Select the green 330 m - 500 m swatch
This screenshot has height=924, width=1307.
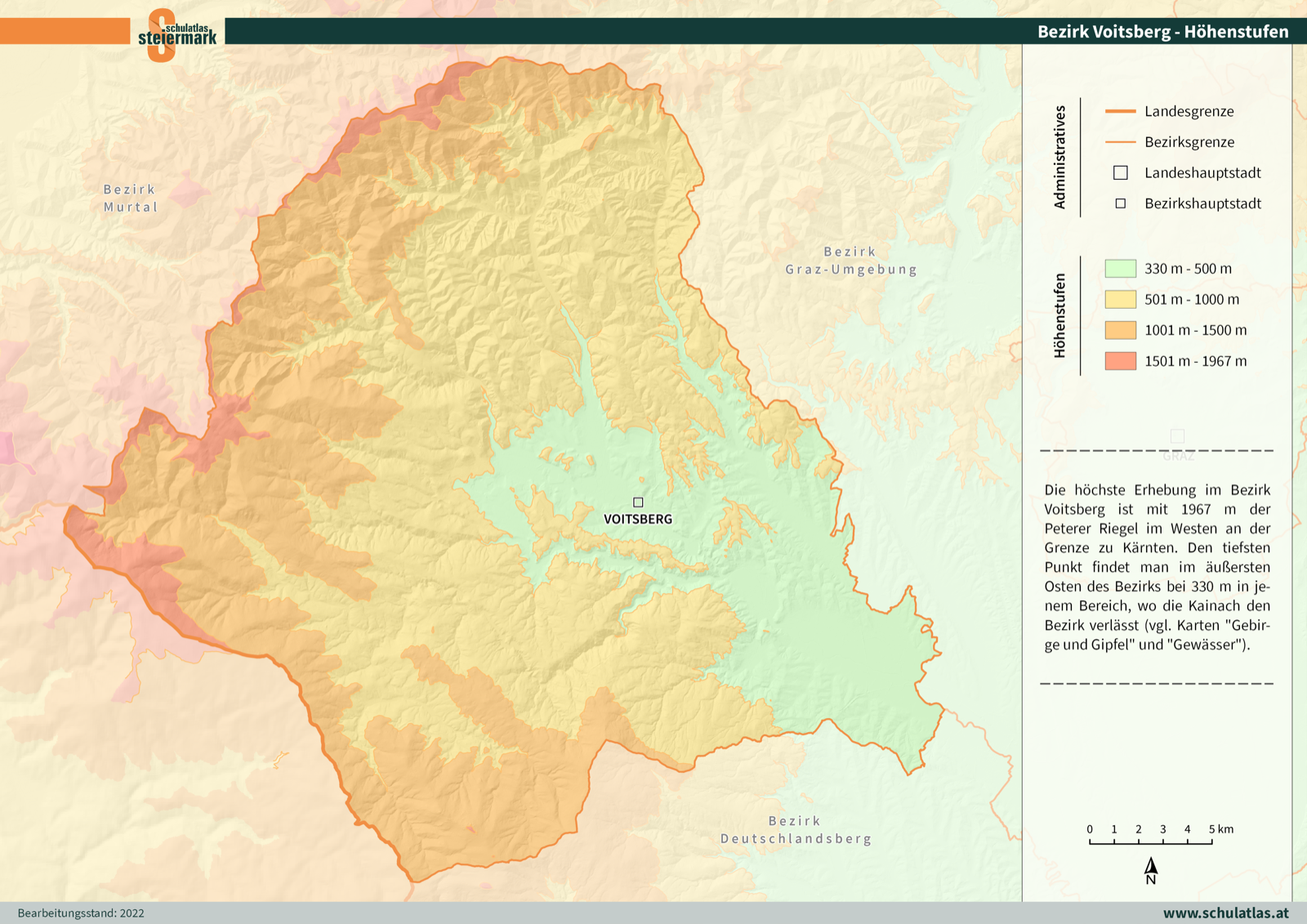(x=1120, y=269)
